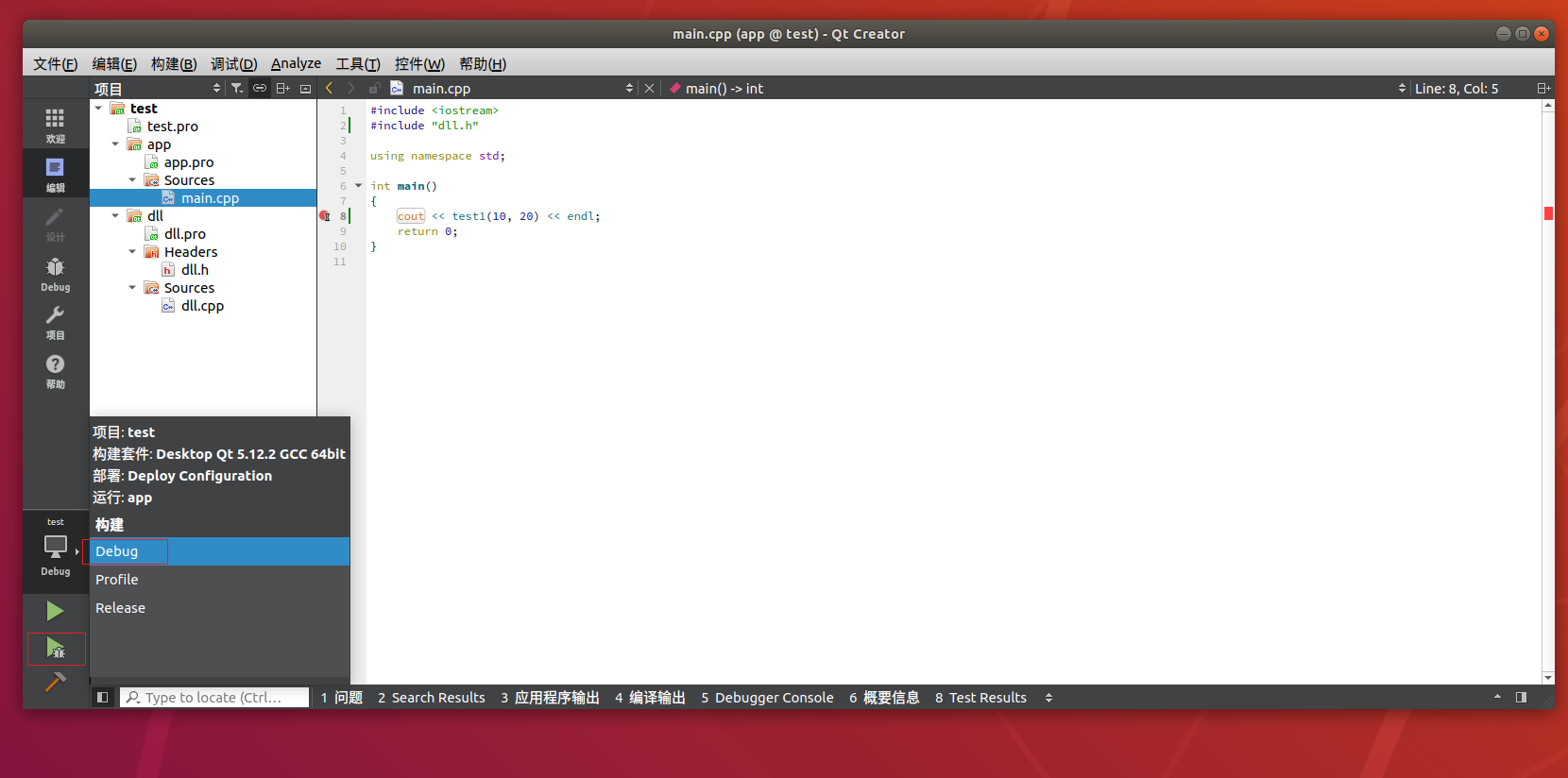The height and width of the screenshot is (778, 1568).
Task: Open the 工具(T) menu
Action: pos(358,64)
